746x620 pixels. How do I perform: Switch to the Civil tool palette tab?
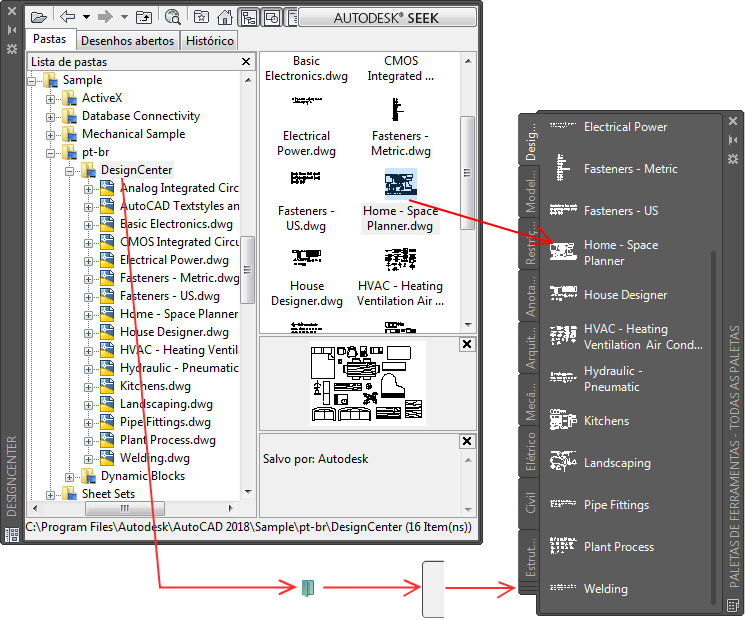coord(530,503)
